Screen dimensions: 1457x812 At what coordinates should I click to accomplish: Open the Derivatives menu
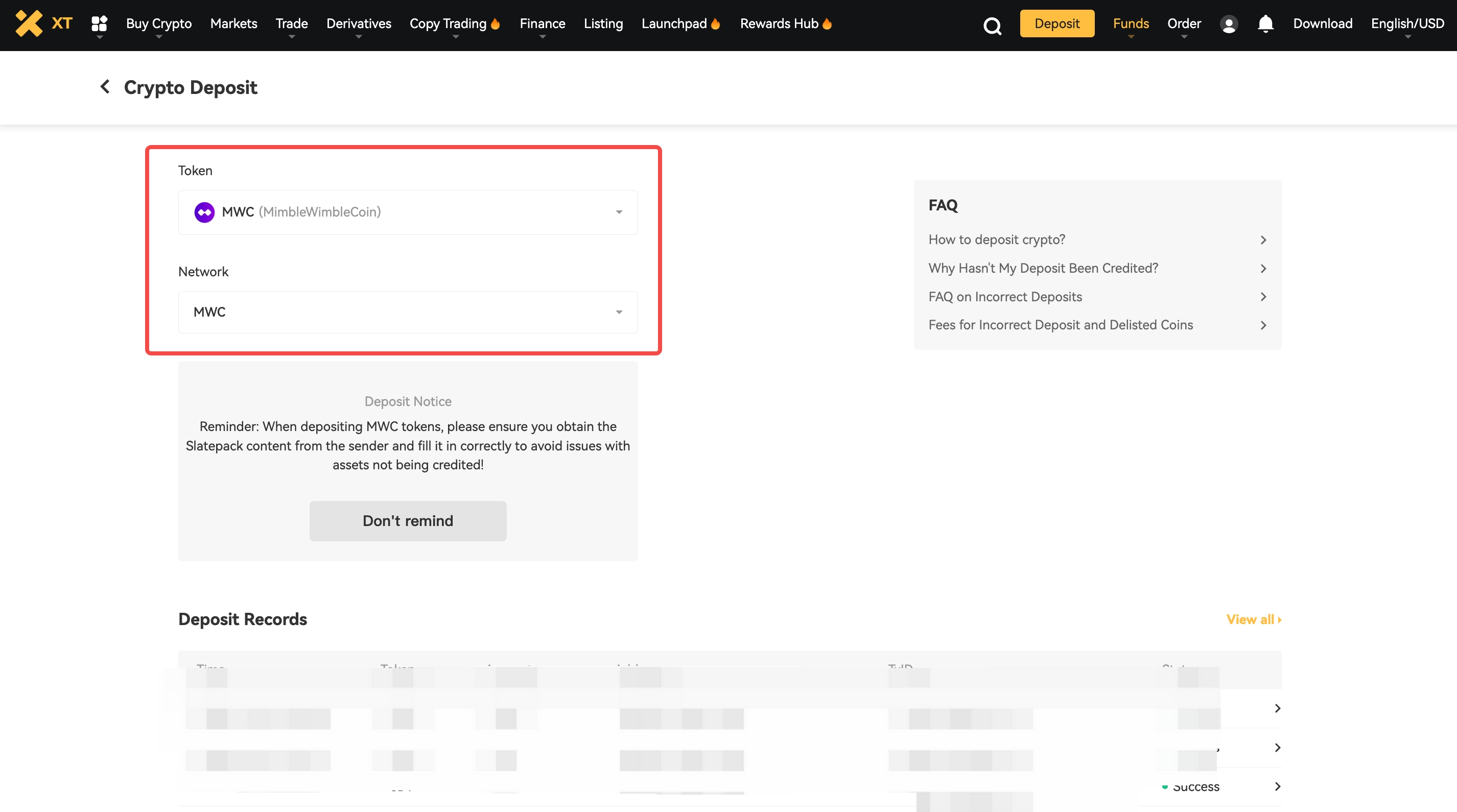pyautogui.click(x=359, y=24)
